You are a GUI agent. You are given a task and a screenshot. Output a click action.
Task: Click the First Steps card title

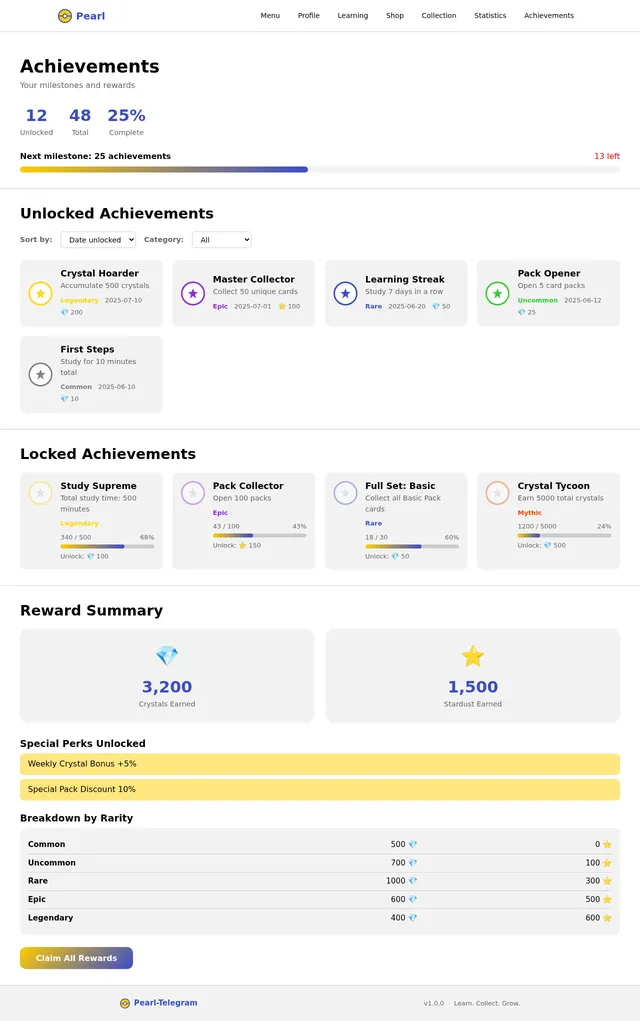click(87, 350)
